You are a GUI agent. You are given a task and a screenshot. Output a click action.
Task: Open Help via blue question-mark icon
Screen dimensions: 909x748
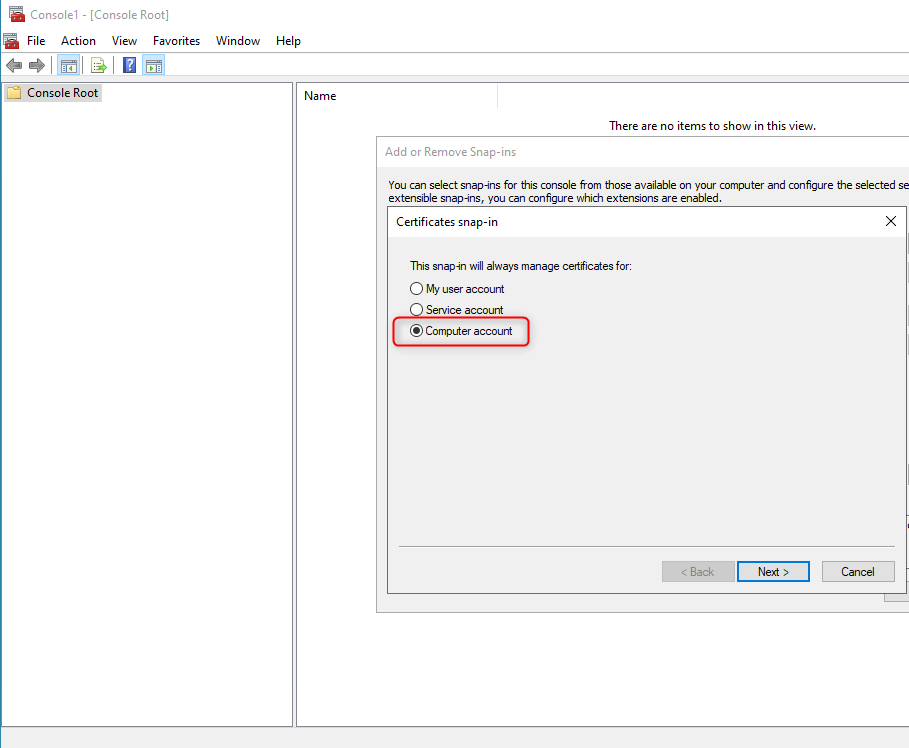[x=129, y=66]
